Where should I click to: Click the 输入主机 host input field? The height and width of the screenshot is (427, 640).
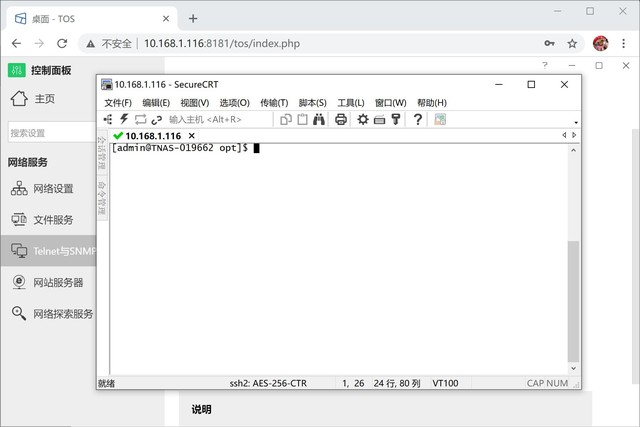218,119
